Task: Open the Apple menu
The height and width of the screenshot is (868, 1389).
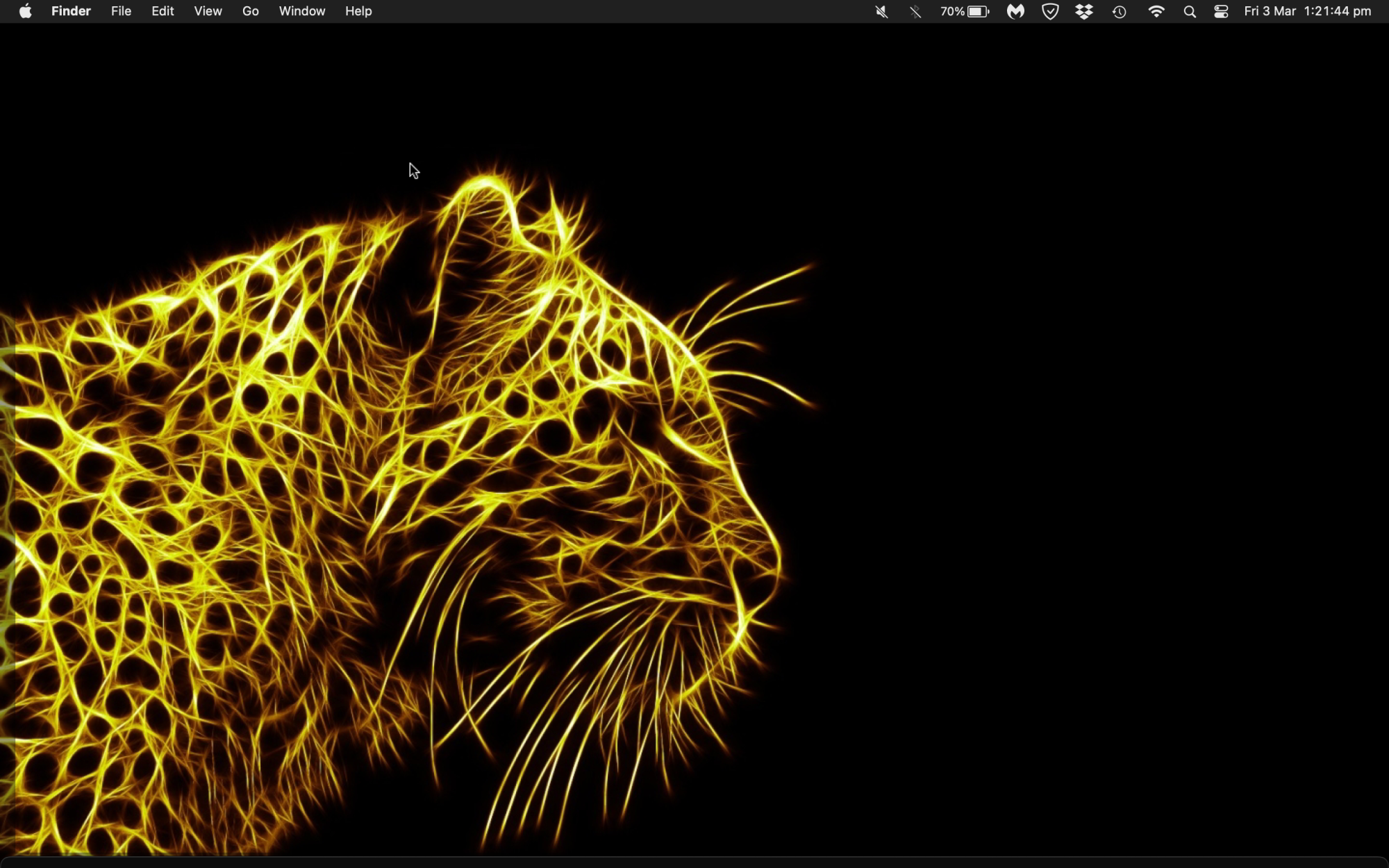Action: [x=25, y=11]
